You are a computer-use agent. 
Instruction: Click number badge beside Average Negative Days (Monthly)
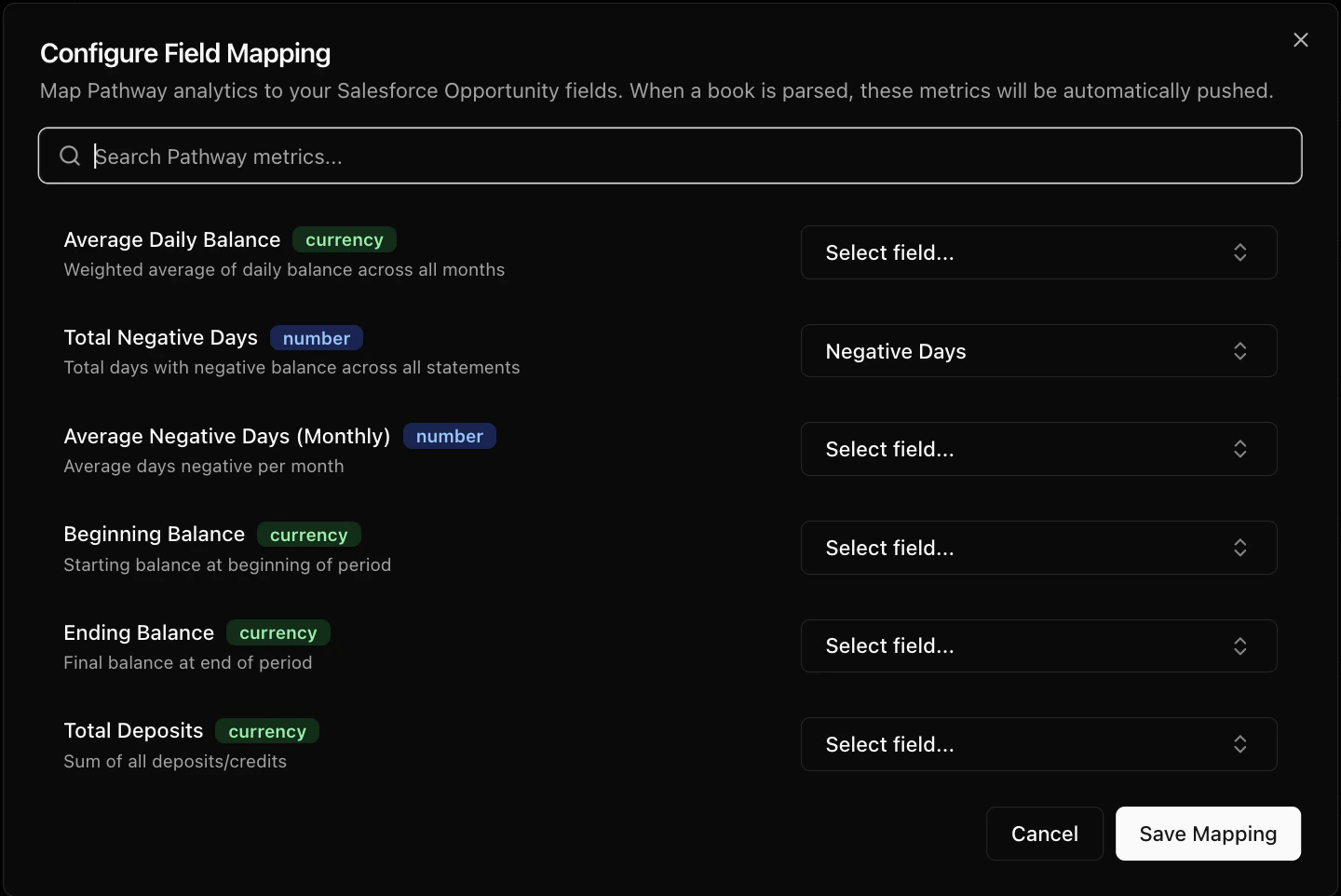coord(450,436)
